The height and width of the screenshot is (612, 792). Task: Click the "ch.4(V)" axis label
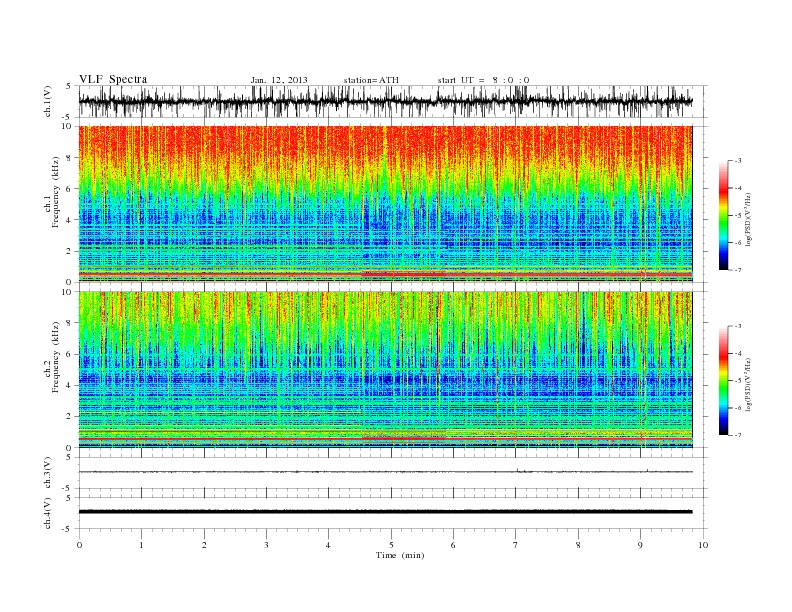48,513
